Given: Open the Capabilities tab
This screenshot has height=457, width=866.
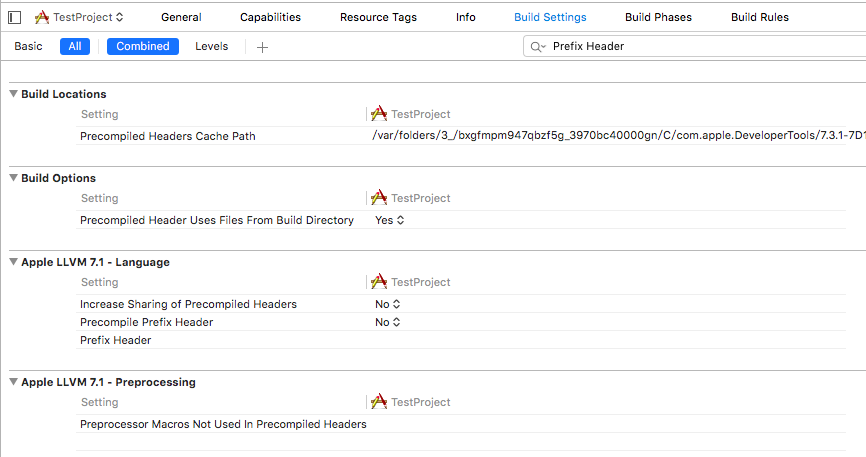Looking at the screenshot, I should tap(270, 17).
